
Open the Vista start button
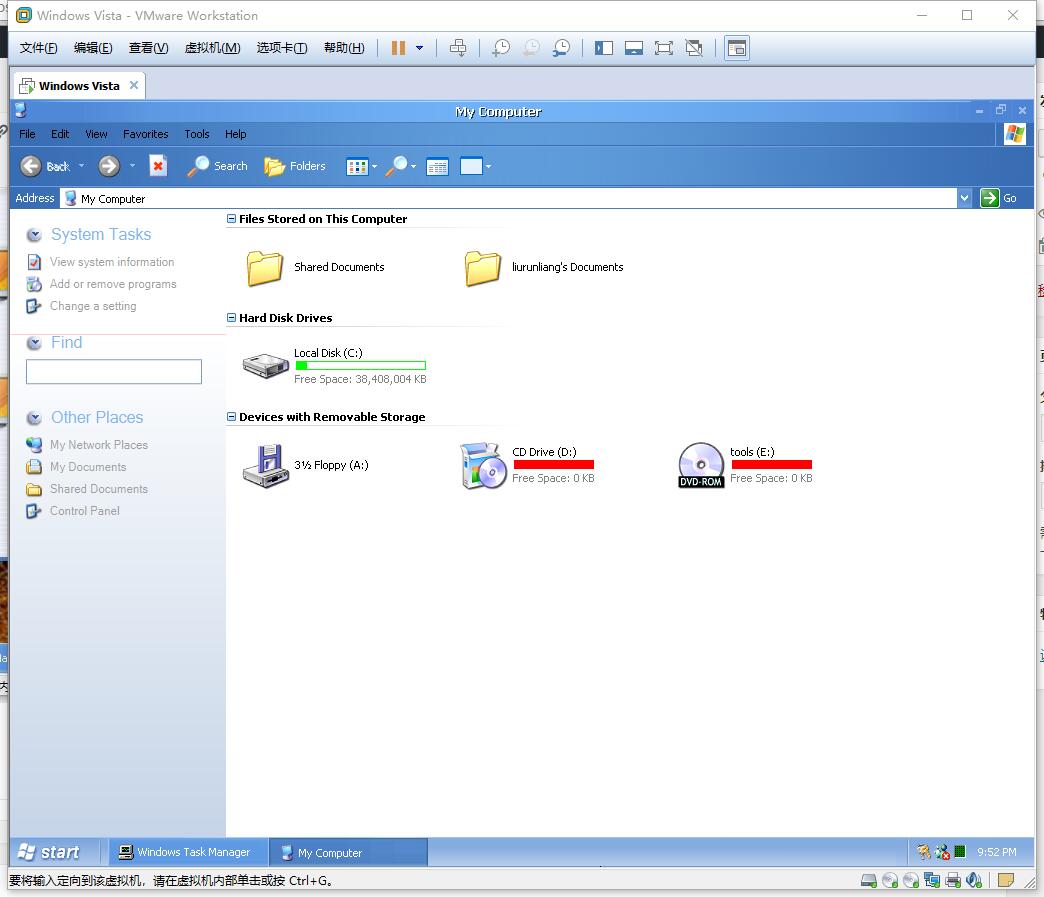click(48, 852)
